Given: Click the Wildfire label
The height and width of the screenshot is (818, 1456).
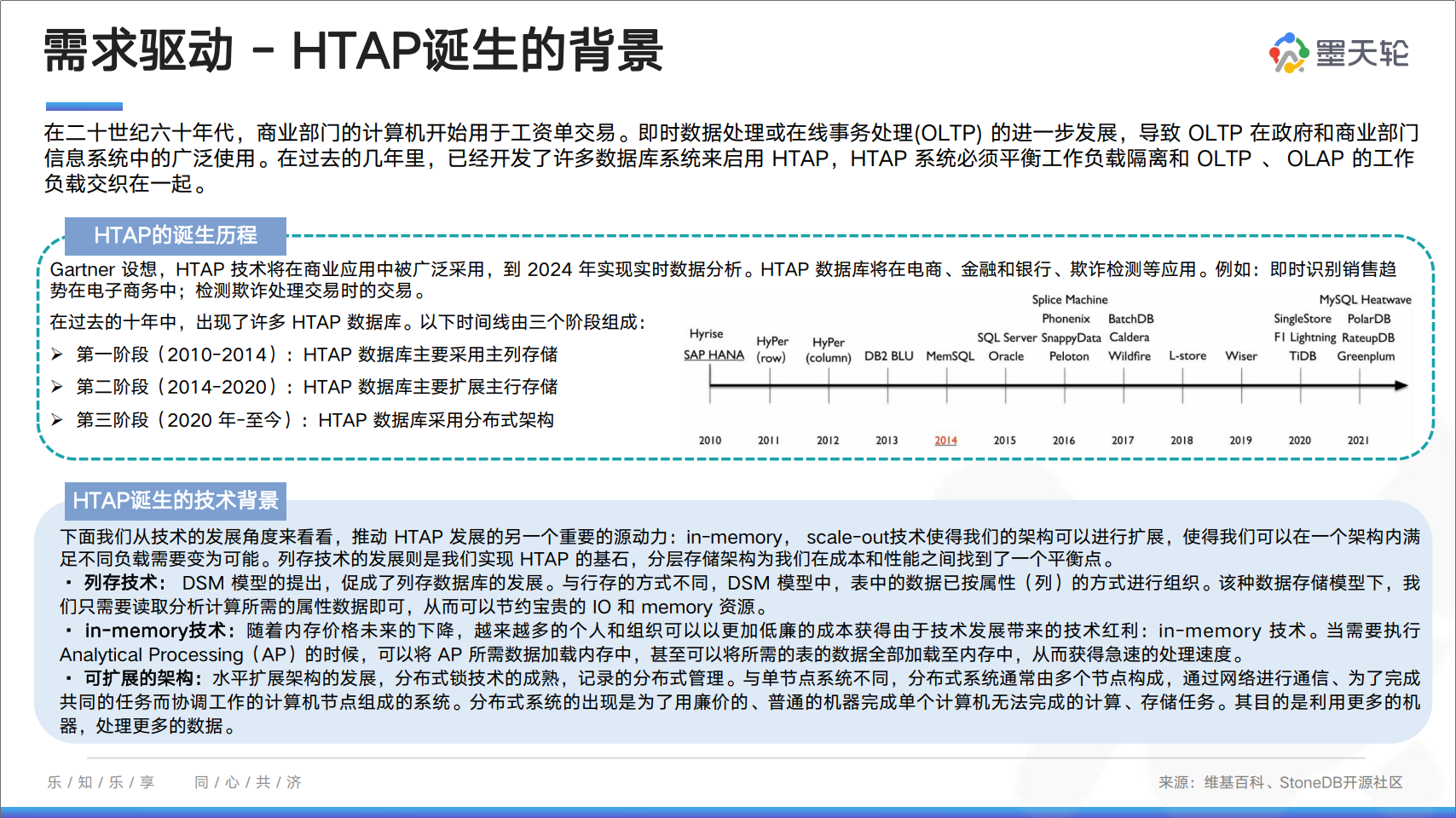Looking at the screenshot, I should 1130,356.
